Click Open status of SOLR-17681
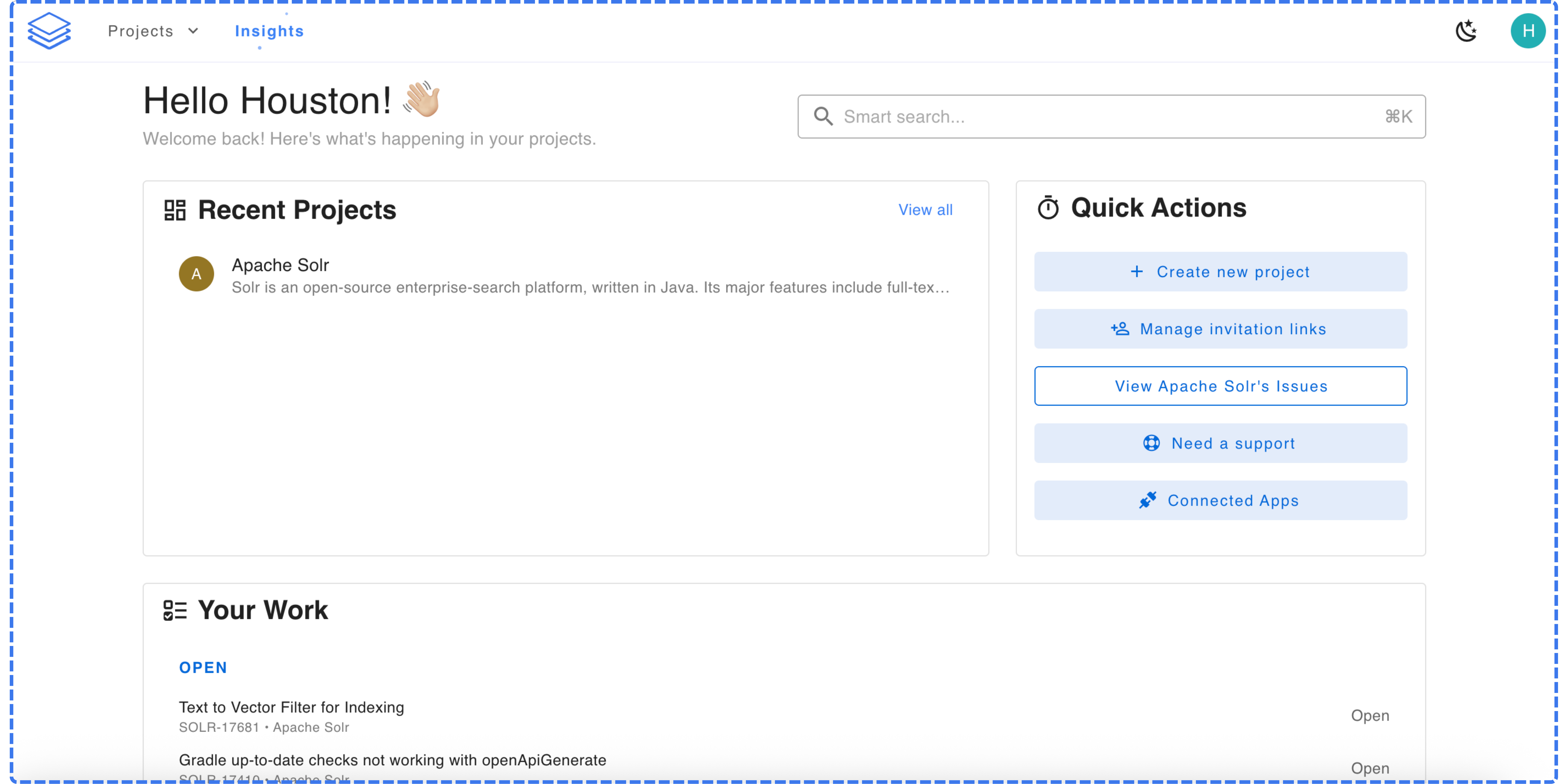This screenshot has width=1568, height=784. [1370, 716]
